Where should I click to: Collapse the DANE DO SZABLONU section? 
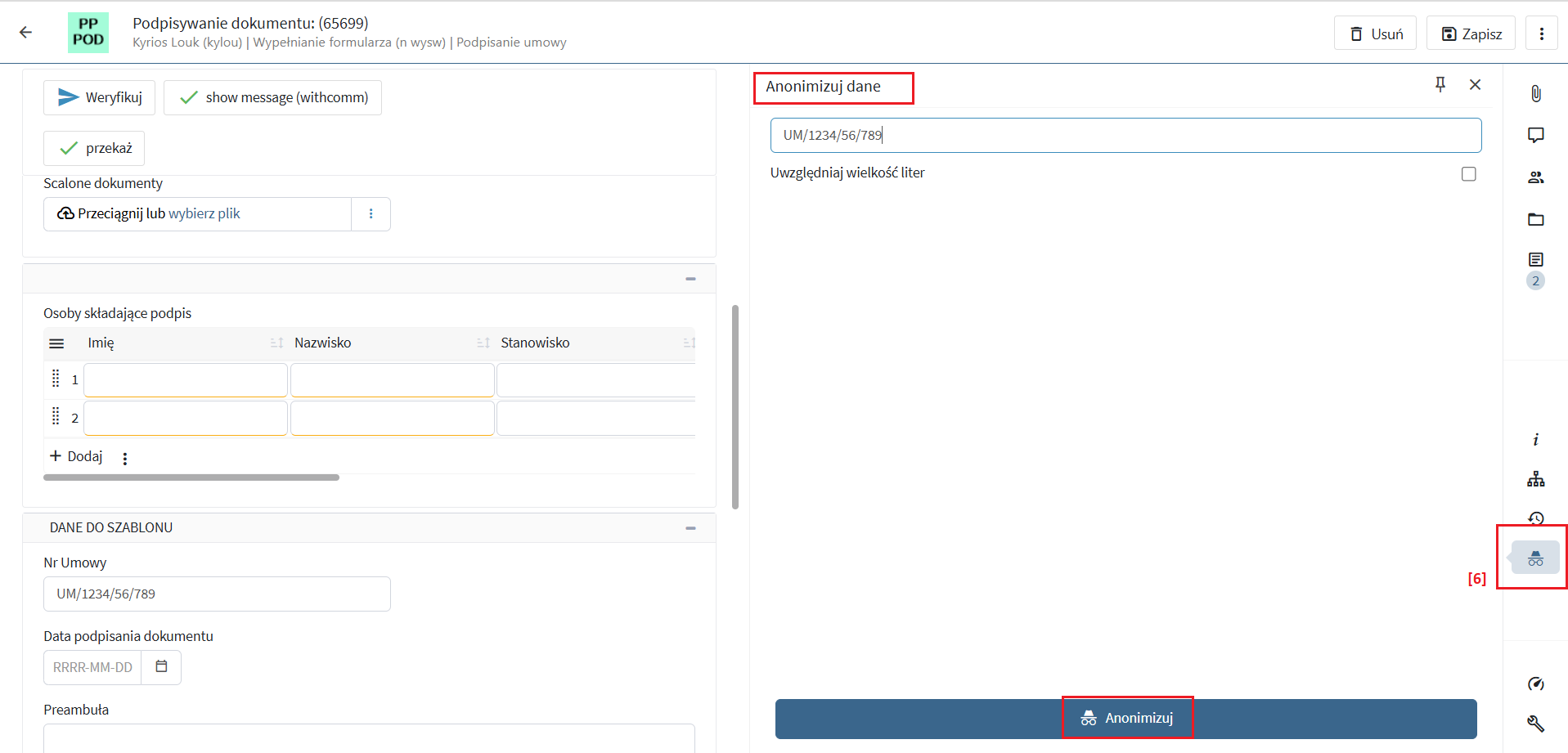point(690,528)
